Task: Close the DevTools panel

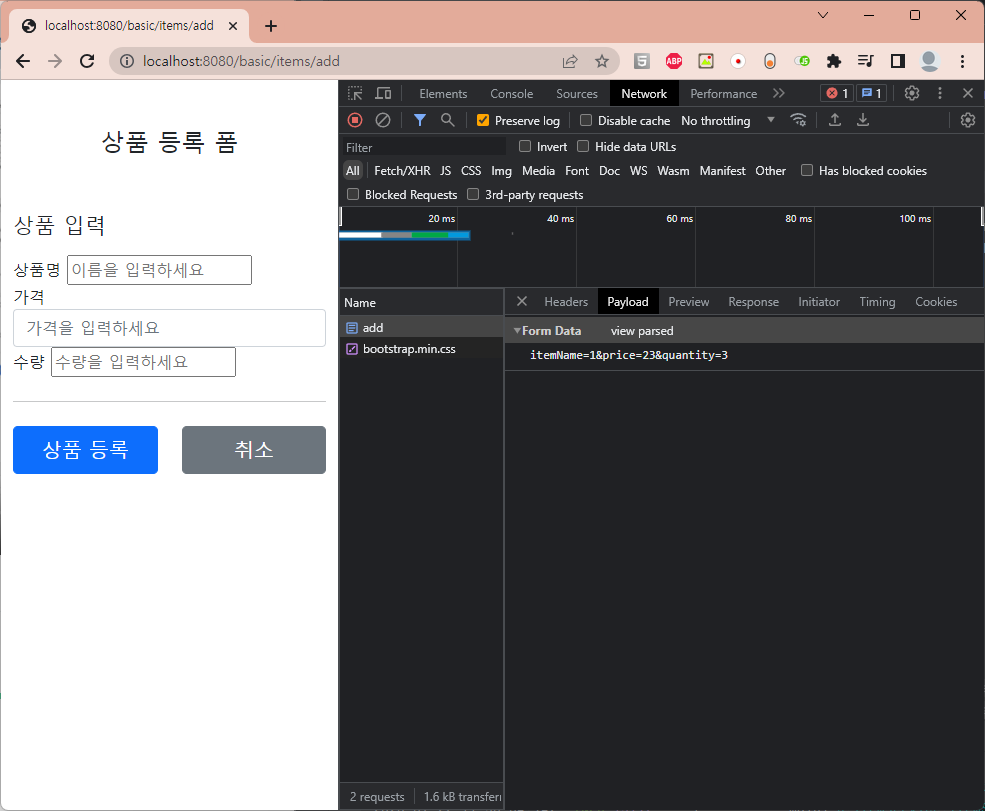Action: click(x=968, y=94)
